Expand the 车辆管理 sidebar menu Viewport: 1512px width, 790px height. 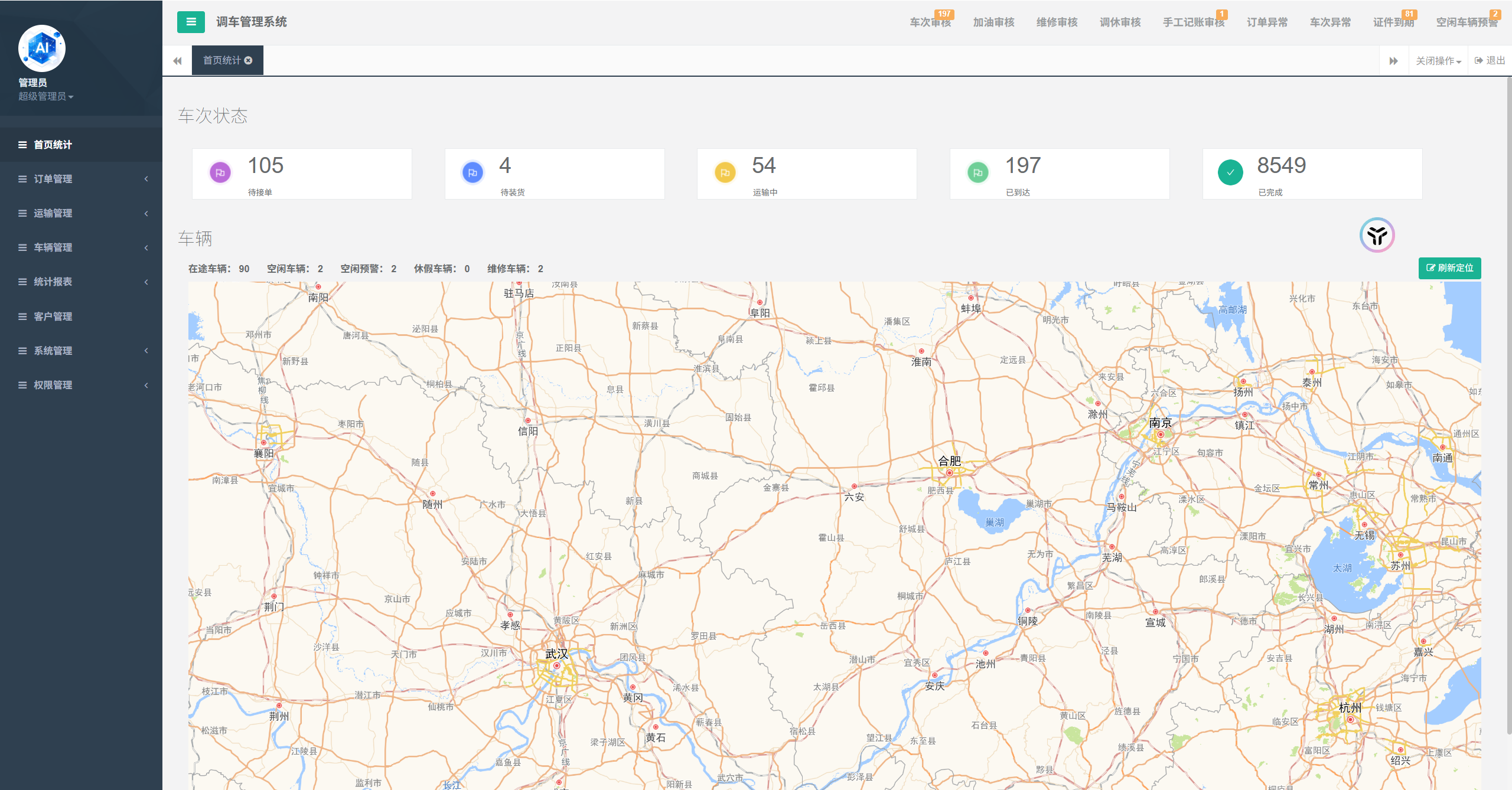click(81, 247)
